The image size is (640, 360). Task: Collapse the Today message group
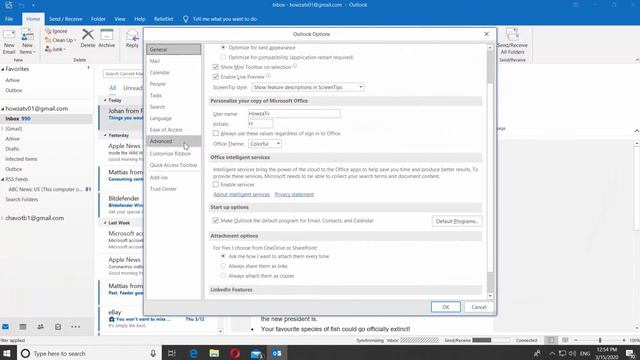tap(105, 100)
